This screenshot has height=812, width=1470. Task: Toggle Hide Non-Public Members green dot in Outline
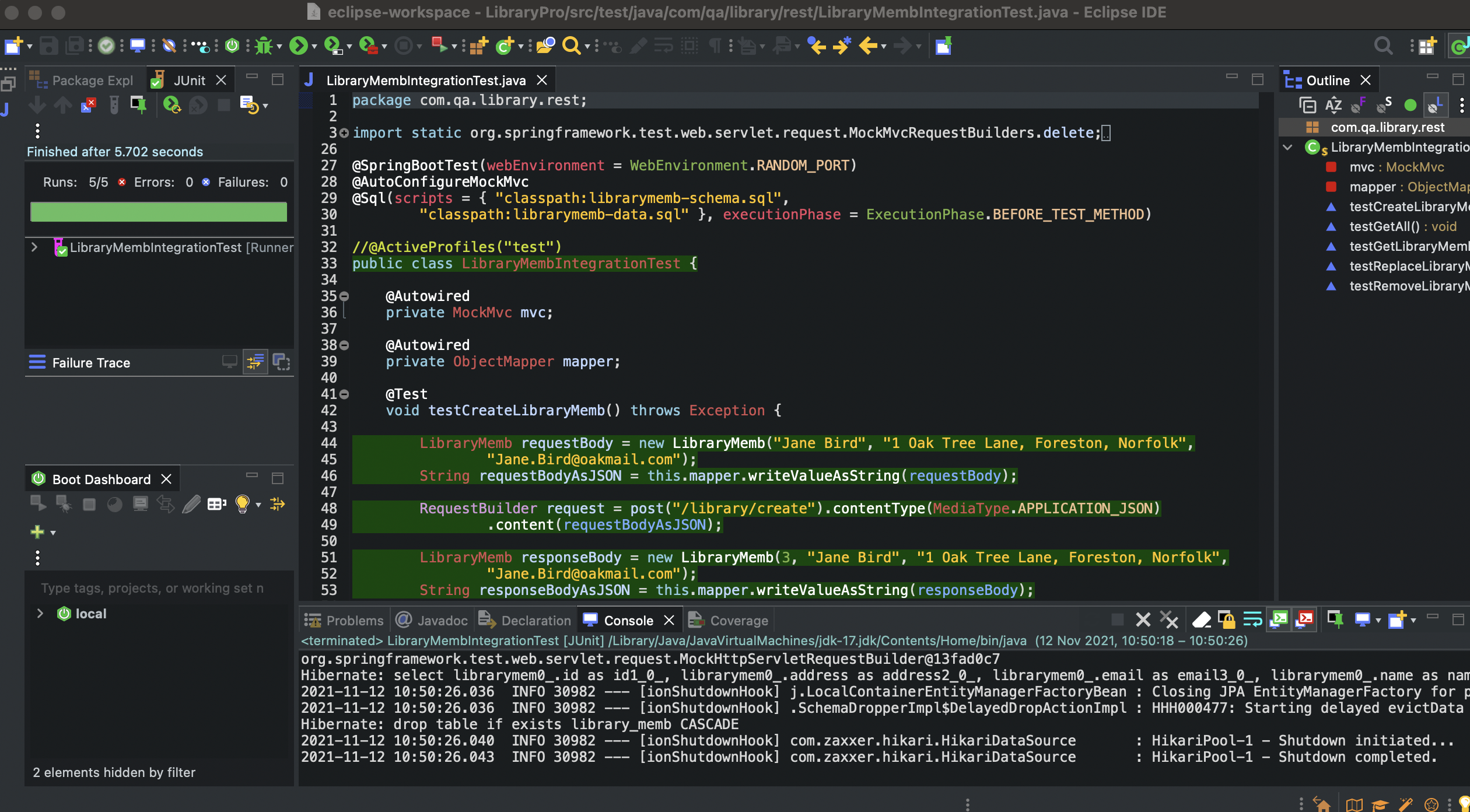tap(1410, 105)
